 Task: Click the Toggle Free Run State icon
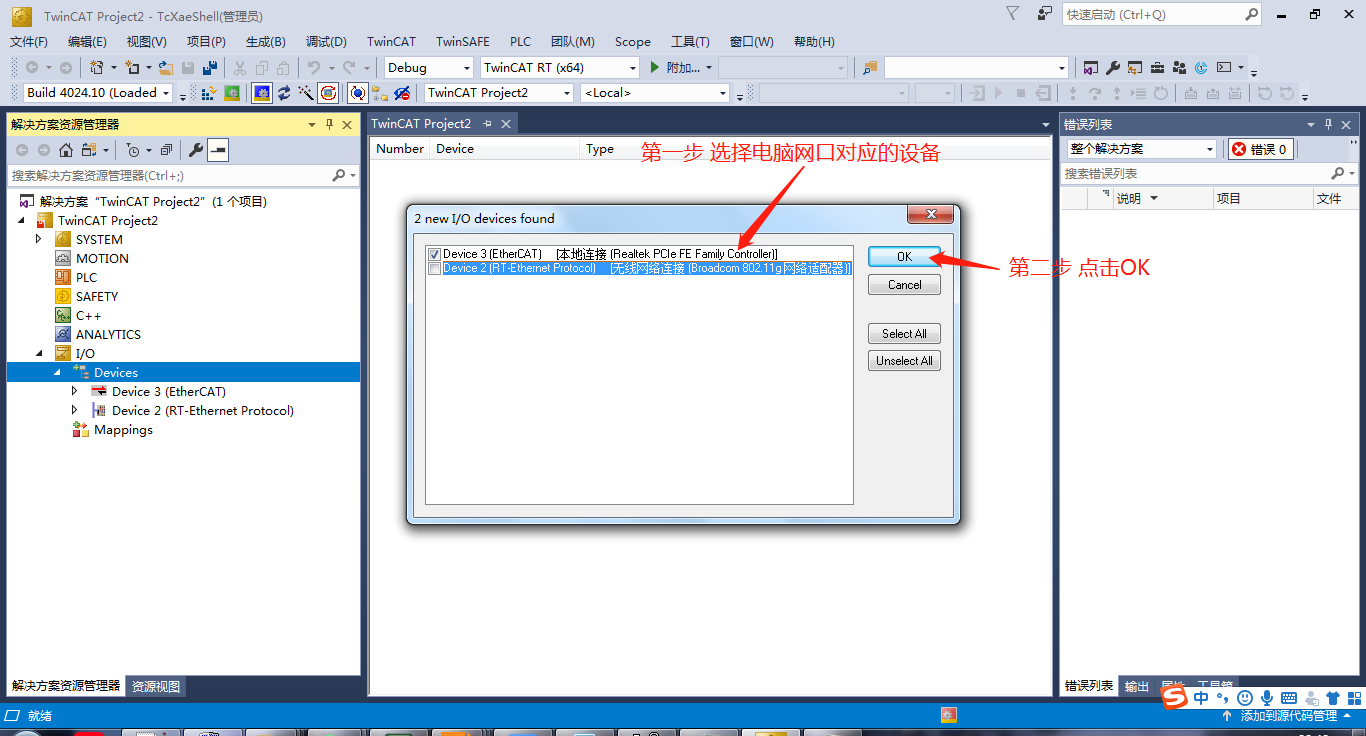pos(328,93)
